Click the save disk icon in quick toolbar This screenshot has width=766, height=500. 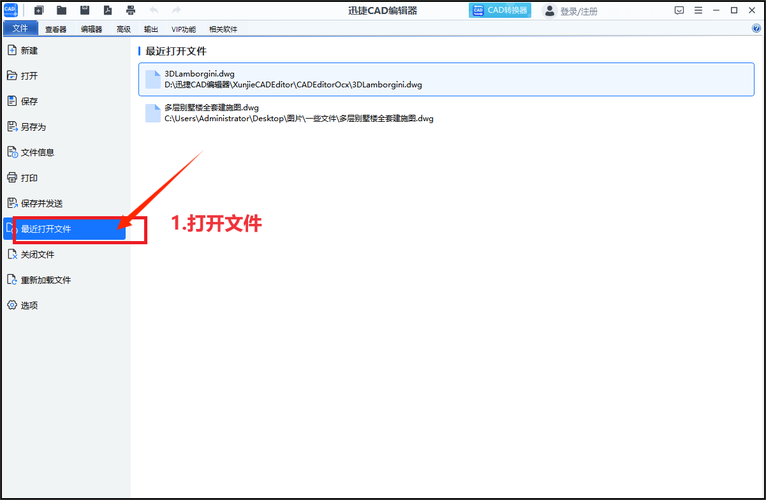click(85, 10)
